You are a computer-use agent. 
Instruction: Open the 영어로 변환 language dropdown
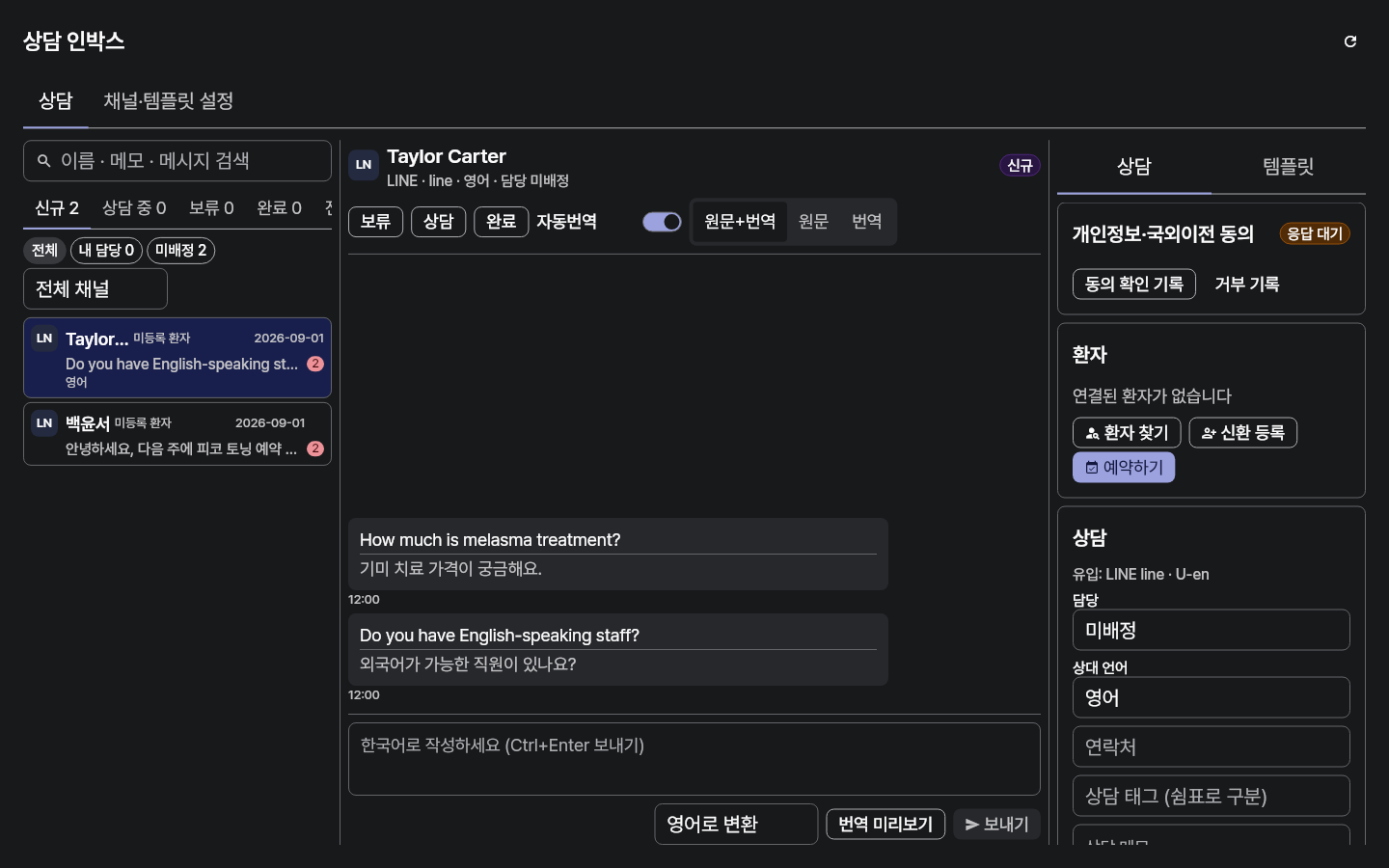tap(736, 825)
